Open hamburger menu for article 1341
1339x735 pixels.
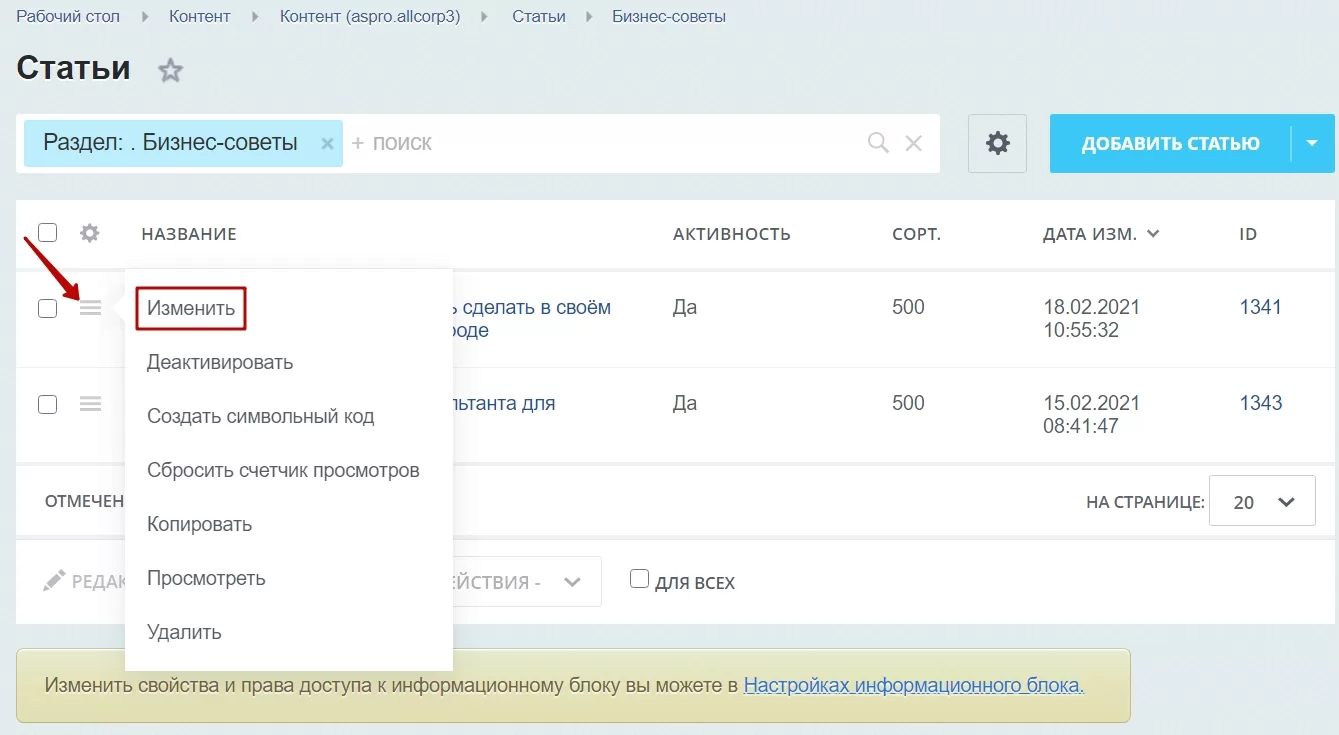click(91, 308)
